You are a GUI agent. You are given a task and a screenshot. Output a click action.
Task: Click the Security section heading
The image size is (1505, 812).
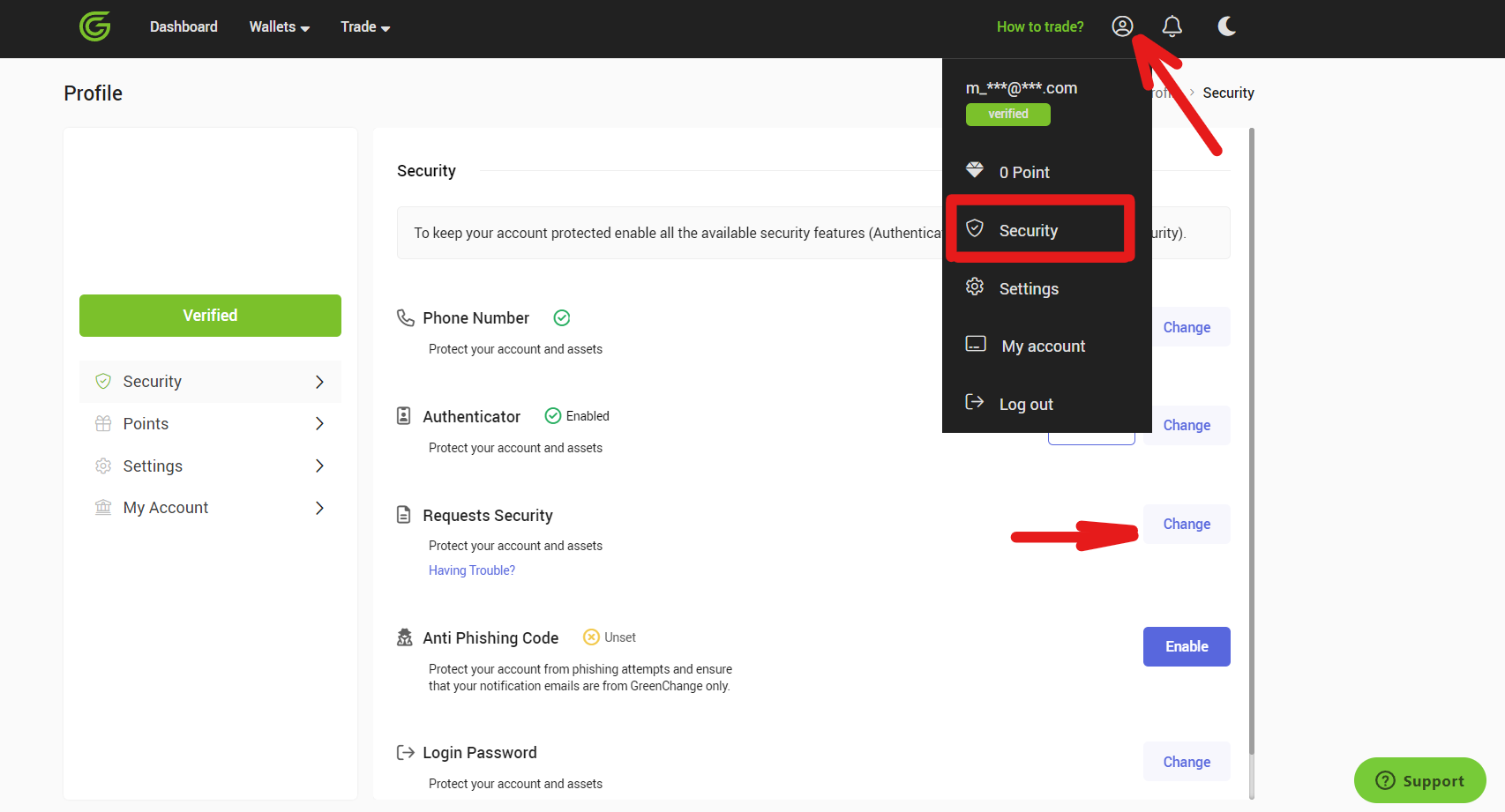426,170
